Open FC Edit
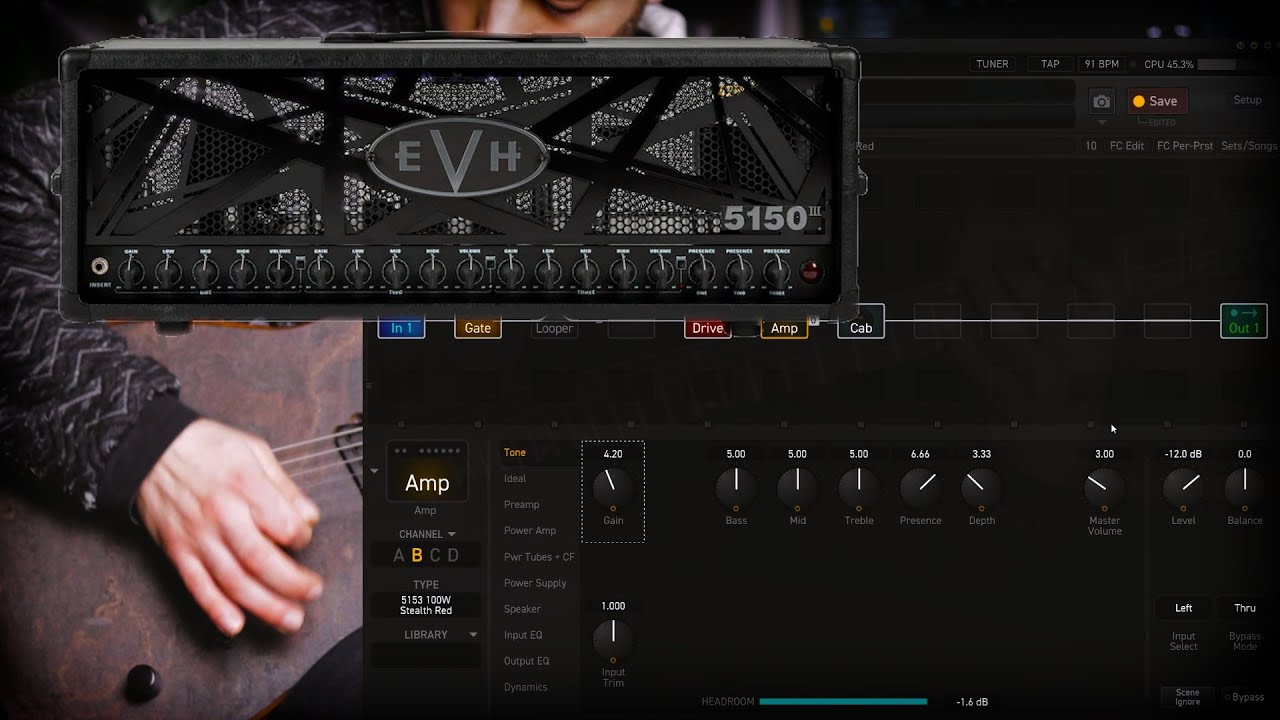The image size is (1280, 720). click(1127, 146)
